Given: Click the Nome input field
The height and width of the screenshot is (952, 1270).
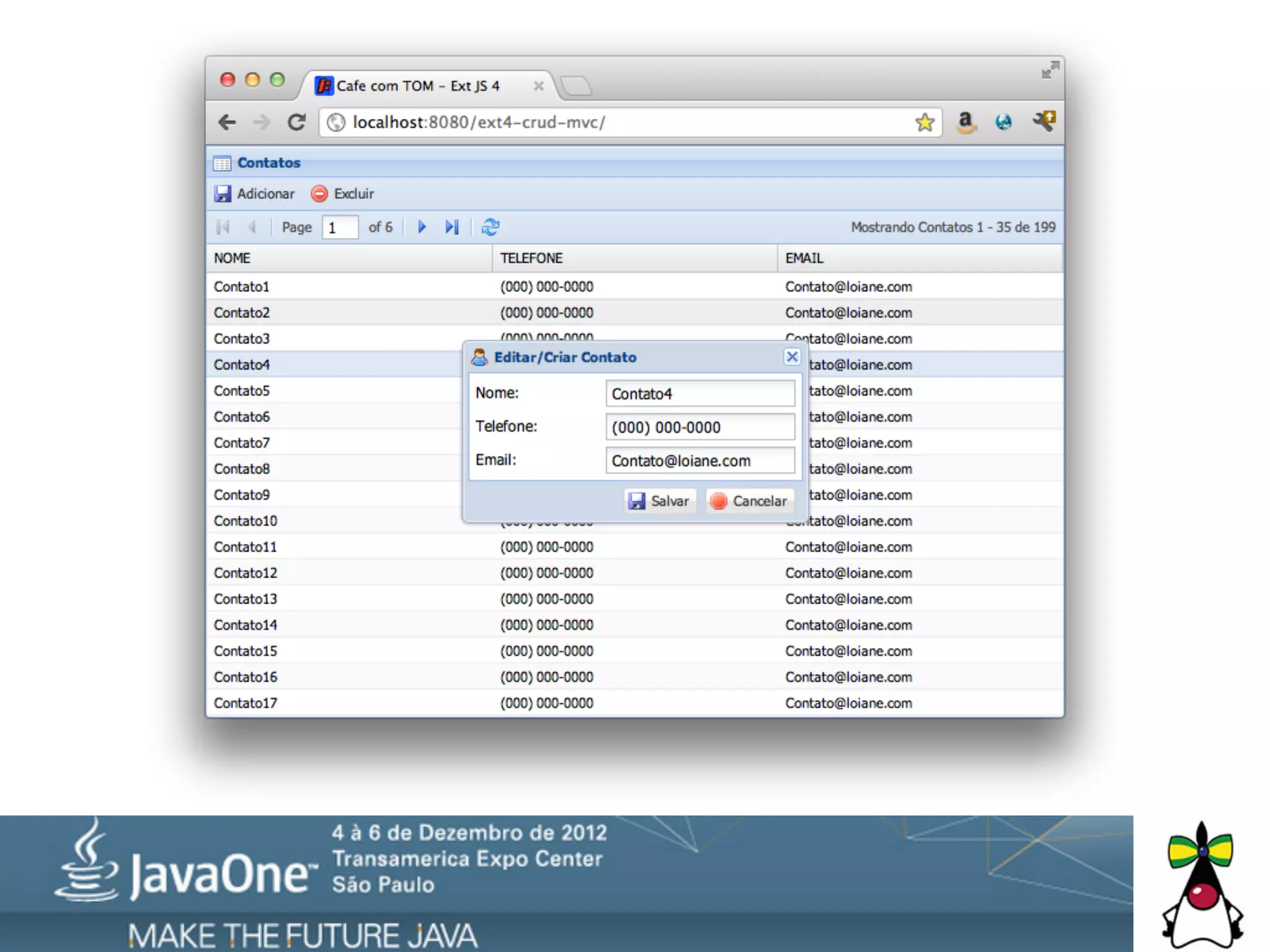Looking at the screenshot, I should click(x=699, y=394).
